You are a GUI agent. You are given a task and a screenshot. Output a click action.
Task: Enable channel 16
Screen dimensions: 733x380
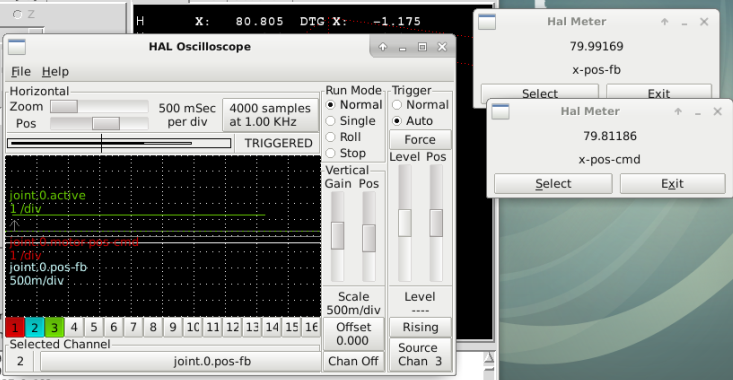311,327
